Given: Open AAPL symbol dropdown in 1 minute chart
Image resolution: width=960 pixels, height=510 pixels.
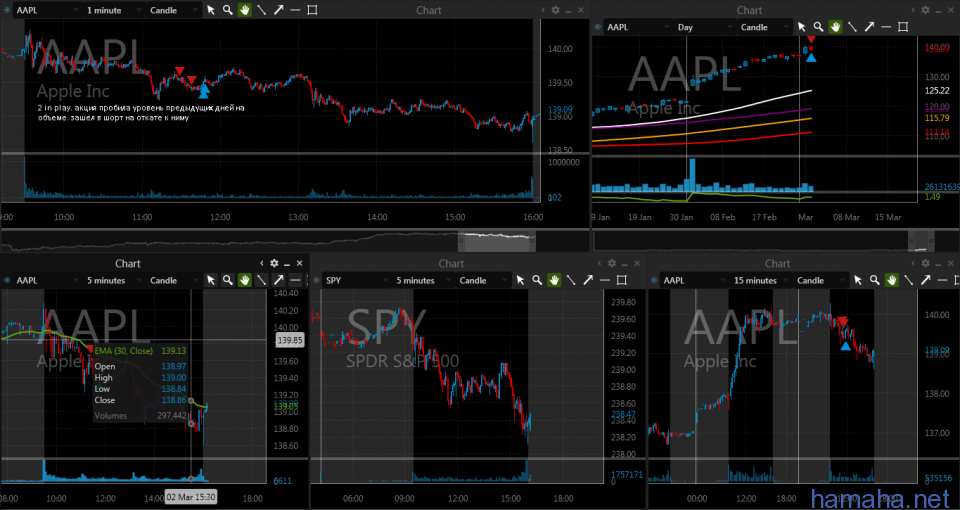Looking at the screenshot, I should click(47, 10).
